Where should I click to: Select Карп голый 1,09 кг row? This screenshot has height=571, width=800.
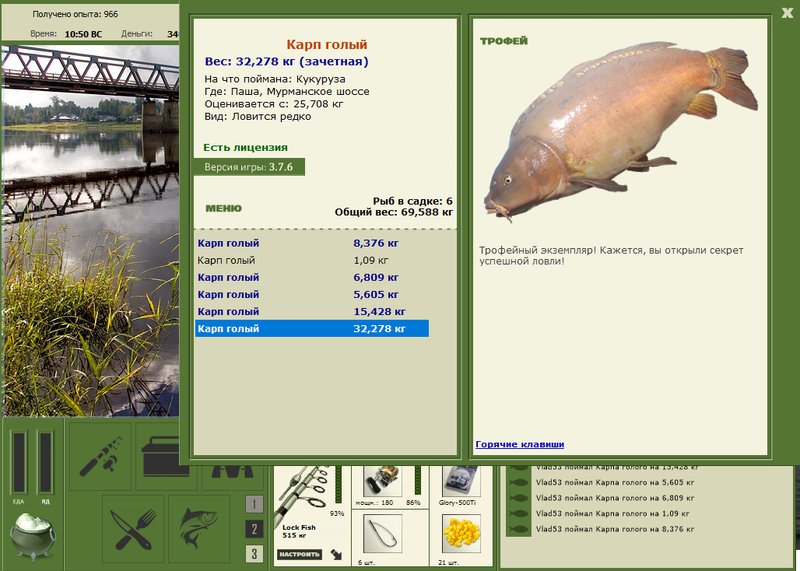[x=312, y=260]
